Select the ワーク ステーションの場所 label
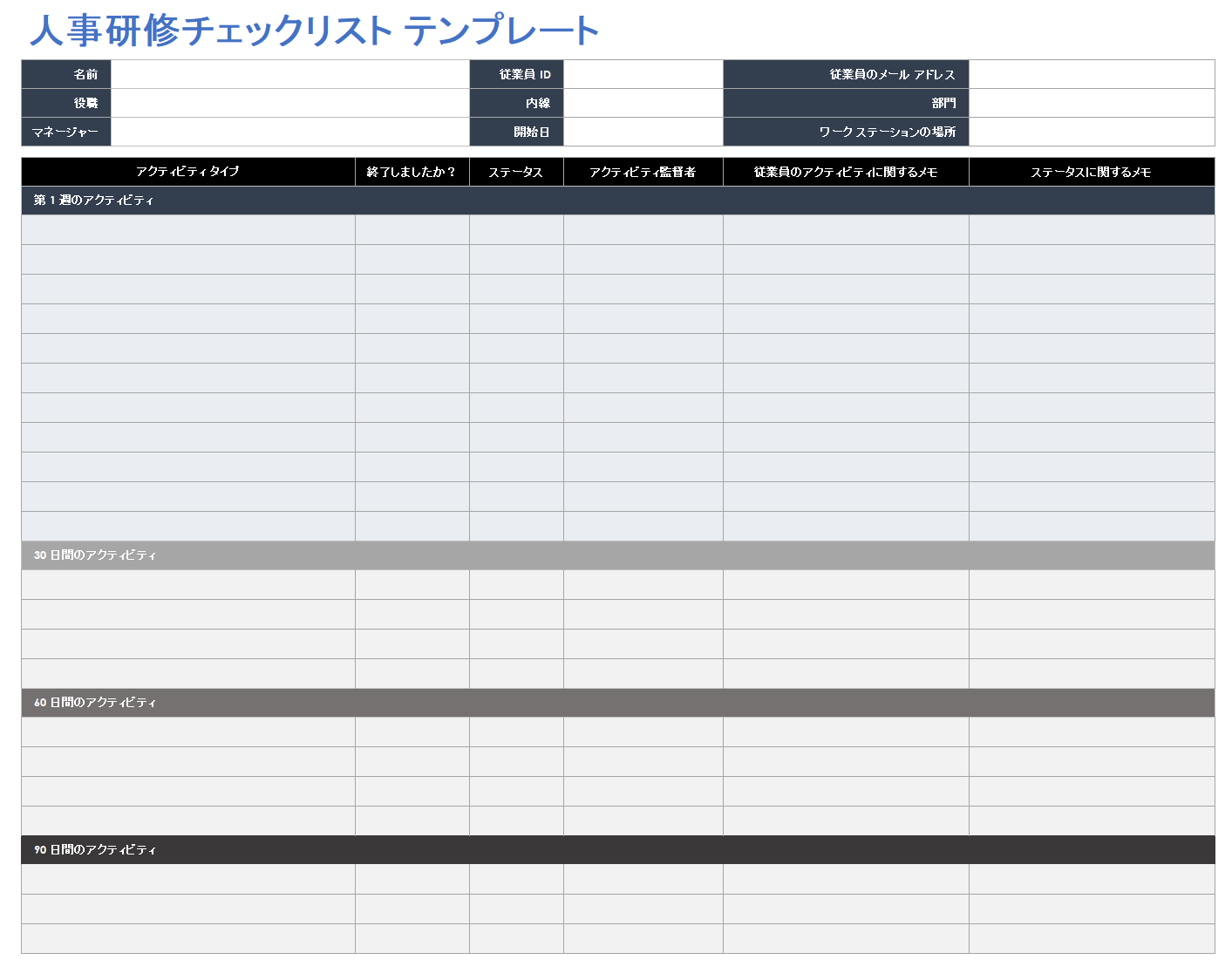The height and width of the screenshot is (960, 1232). click(847, 132)
